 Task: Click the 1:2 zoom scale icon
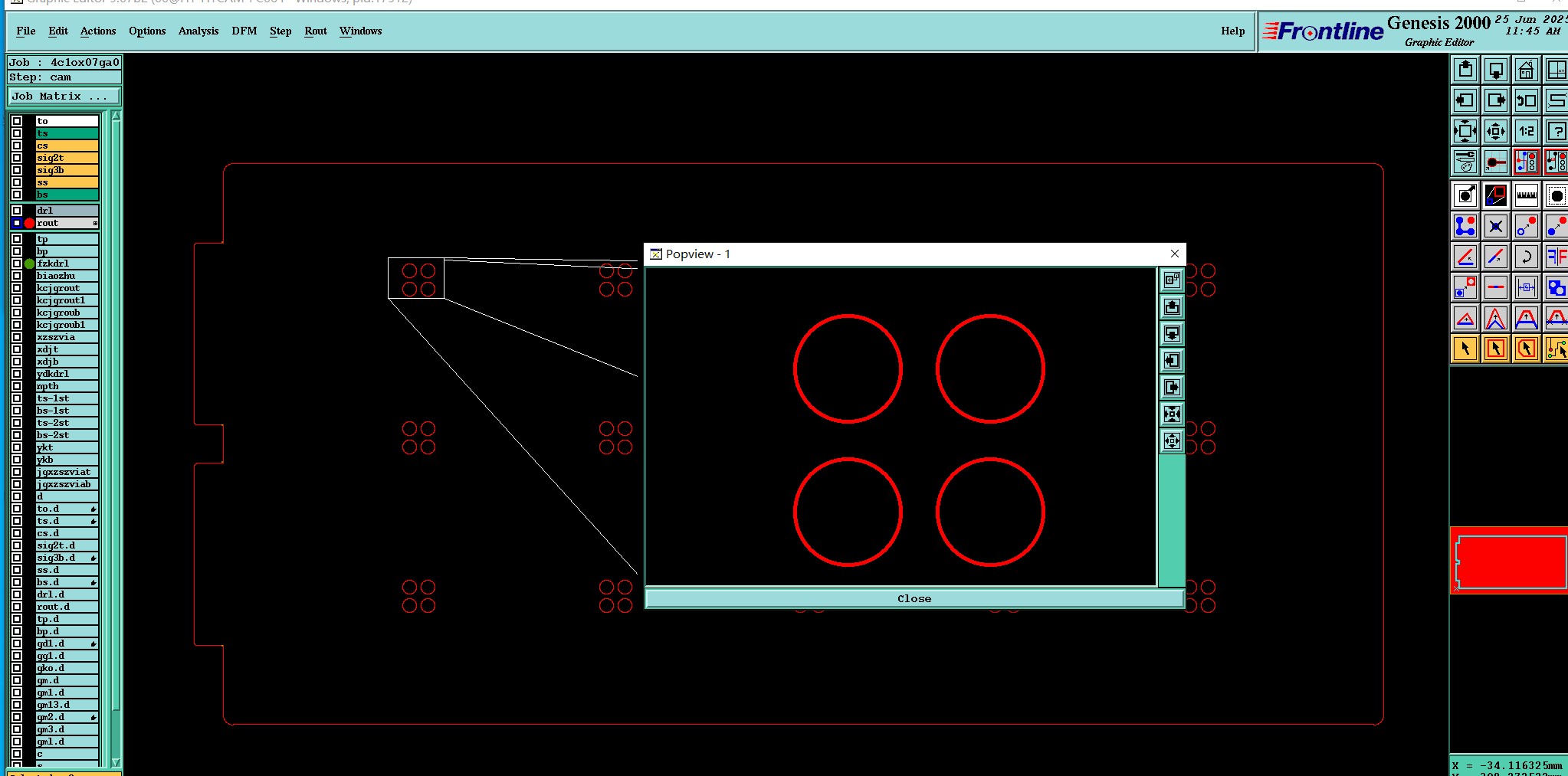[1527, 131]
